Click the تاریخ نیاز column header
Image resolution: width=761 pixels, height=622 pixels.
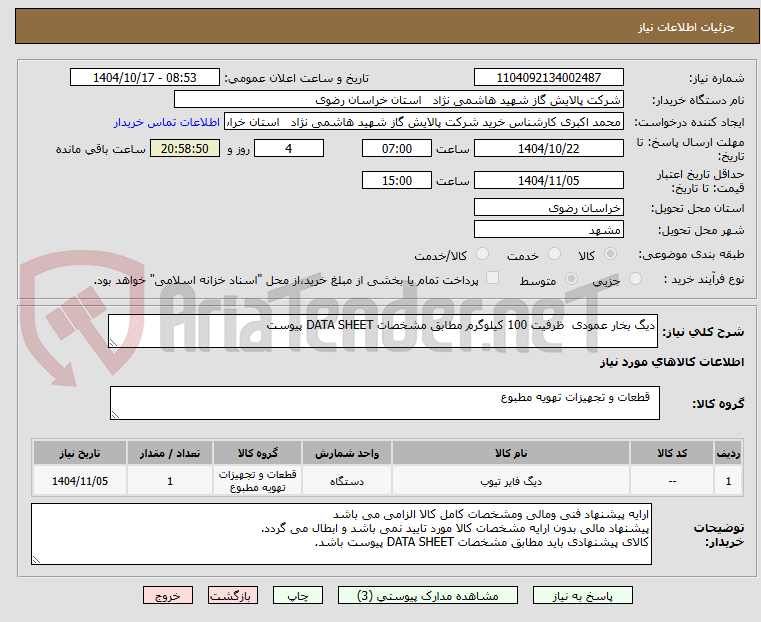click(80, 453)
